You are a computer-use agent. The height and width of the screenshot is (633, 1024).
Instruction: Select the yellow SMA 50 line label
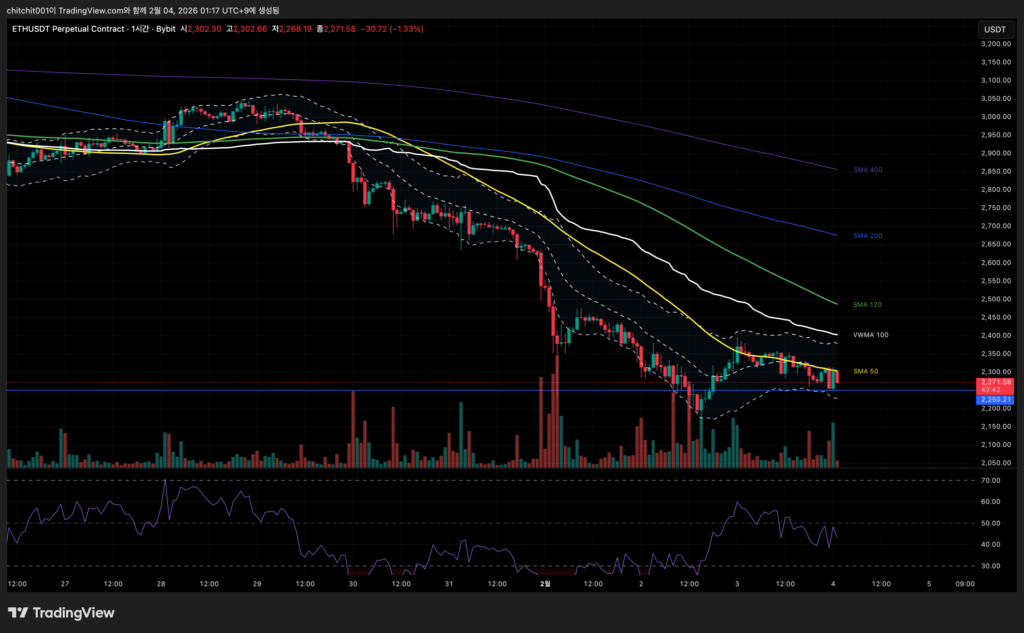point(865,371)
